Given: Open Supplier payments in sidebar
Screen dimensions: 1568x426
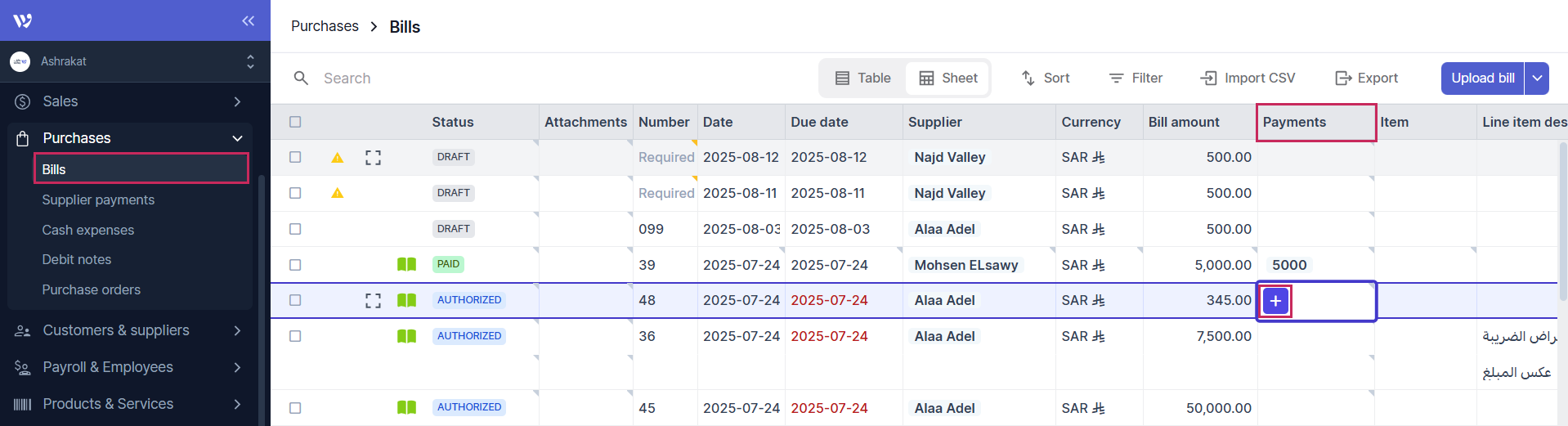Looking at the screenshot, I should pyautogui.click(x=98, y=200).
